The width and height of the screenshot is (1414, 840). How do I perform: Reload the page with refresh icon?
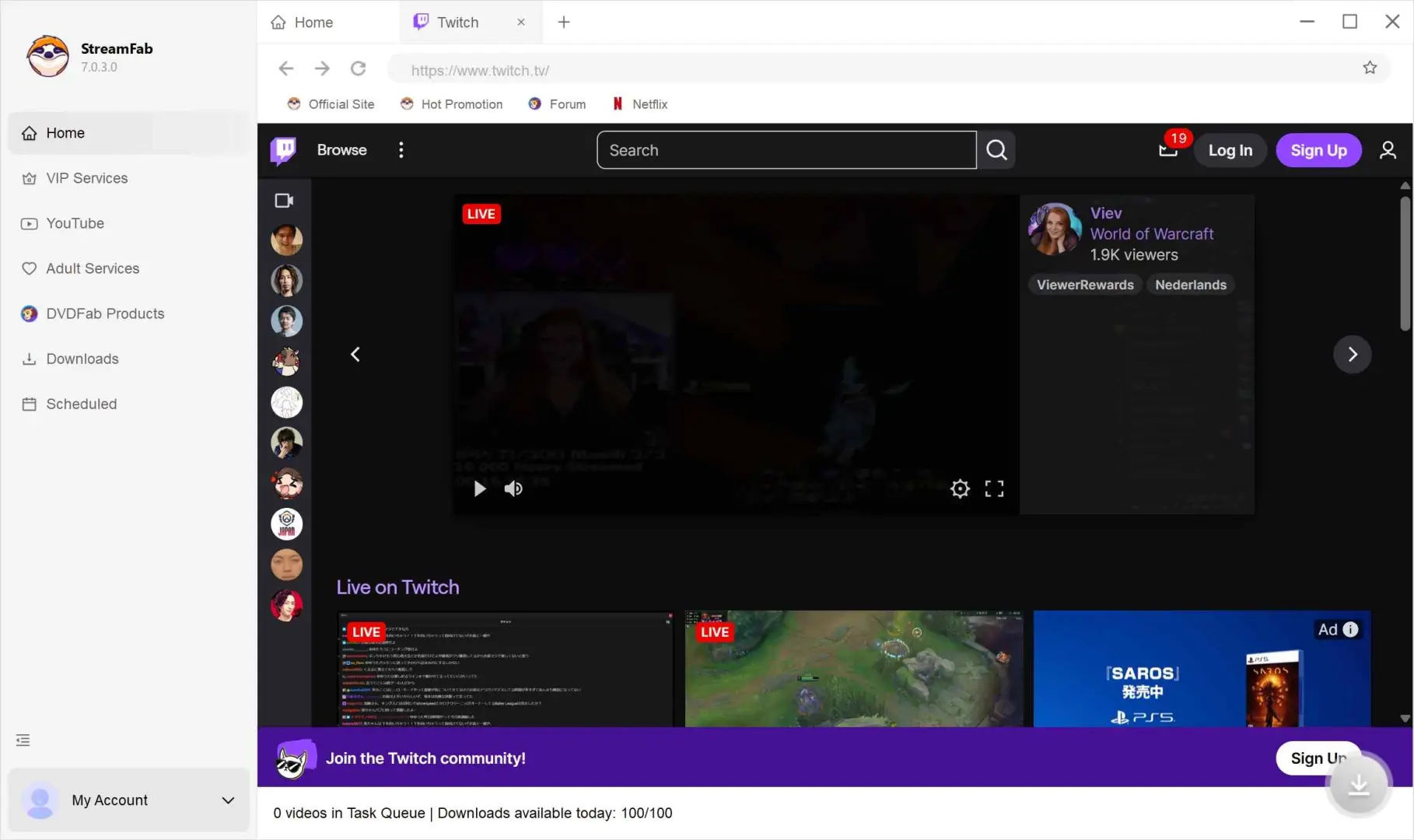coord(358,68)
